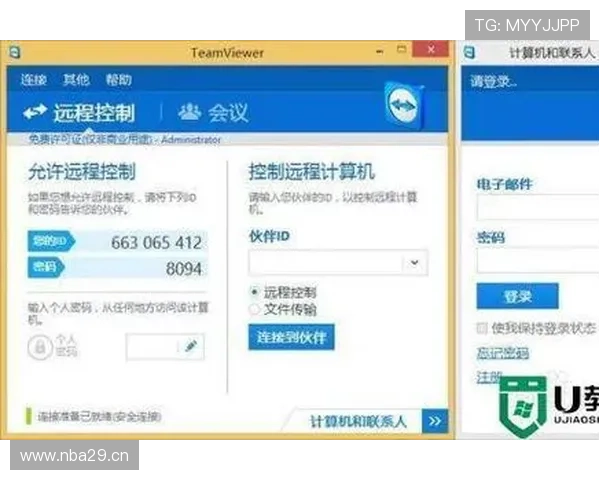Click the 登录 button
Image resolution: width=600 pixels, height=480 pixels.
pos(517,296)
